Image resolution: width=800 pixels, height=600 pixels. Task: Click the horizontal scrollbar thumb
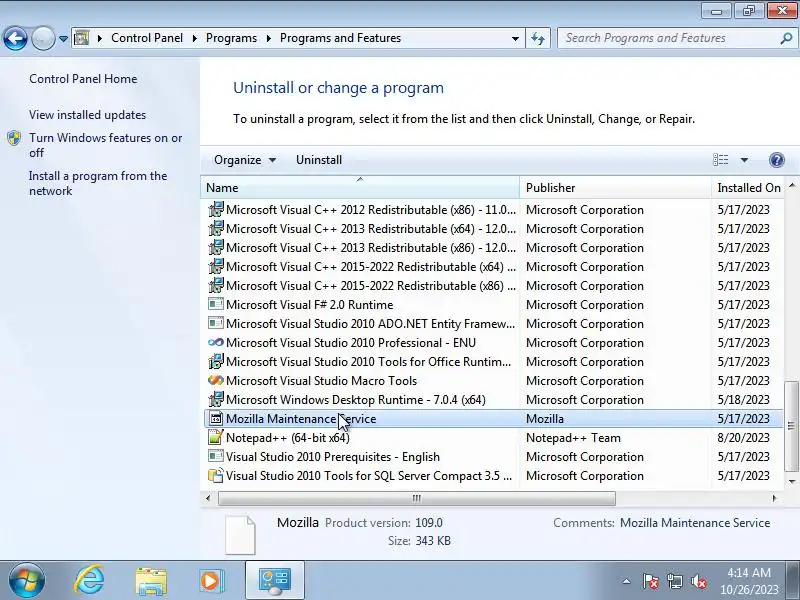point(417,498)
